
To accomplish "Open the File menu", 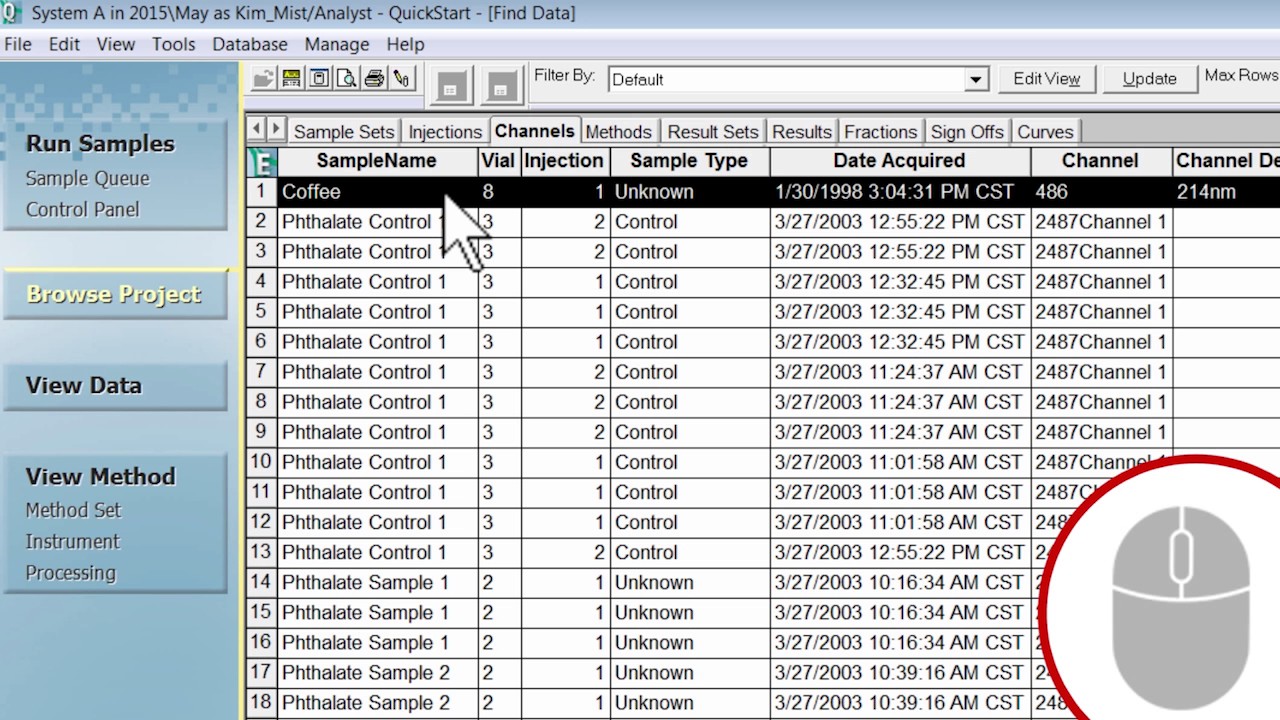I will (18, 44).
